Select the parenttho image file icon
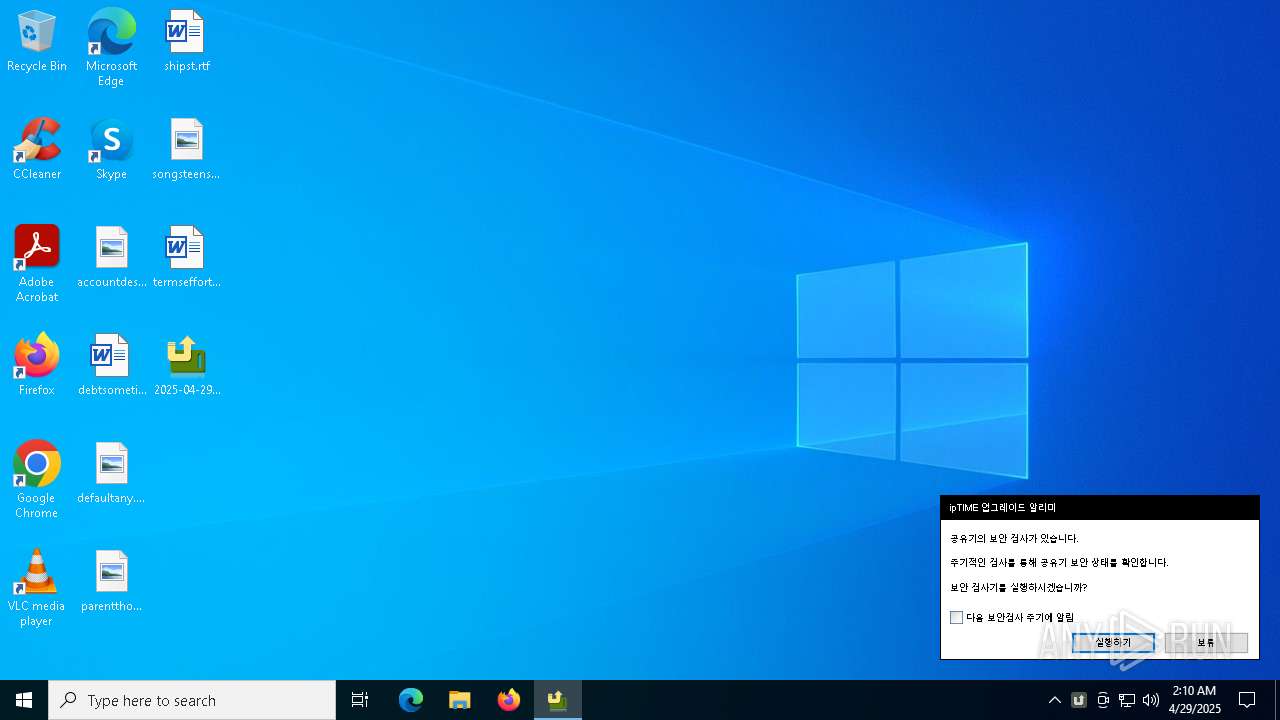Viewport: 1280px width, 720px height. point(111,582)
